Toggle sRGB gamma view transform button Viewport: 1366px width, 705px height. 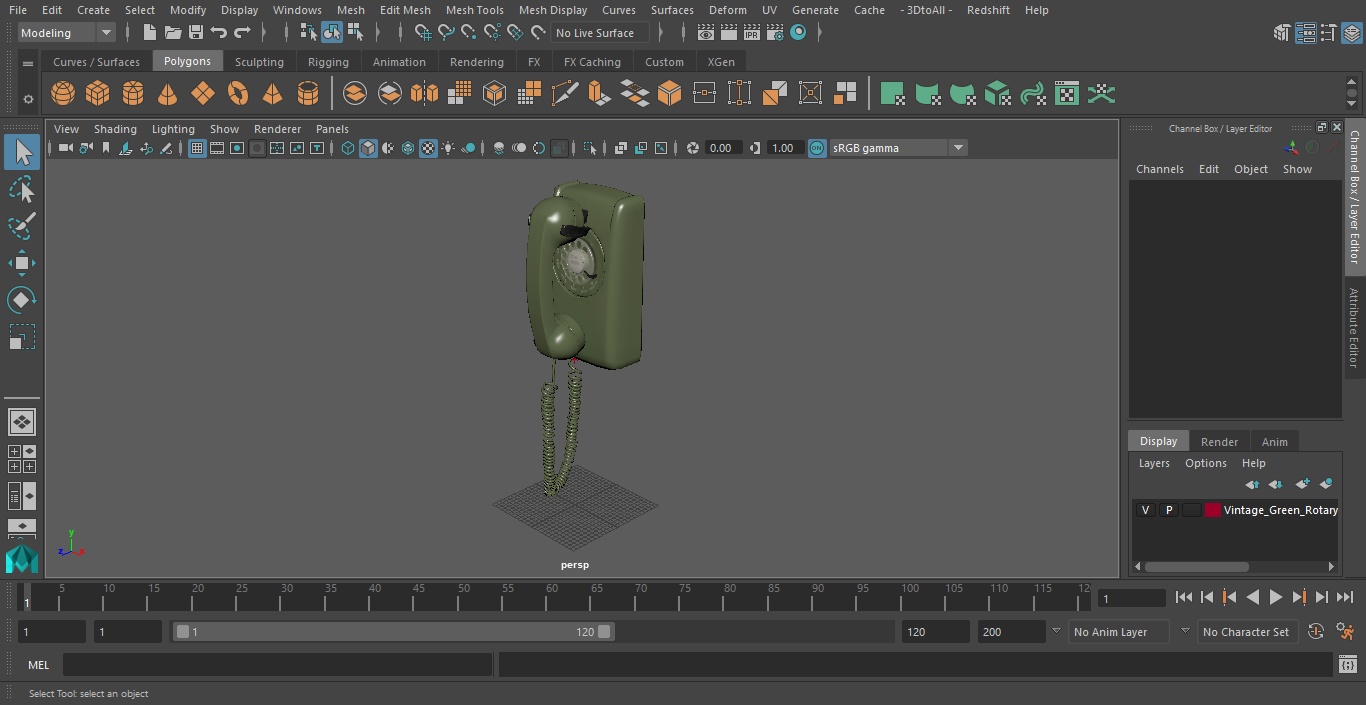click(x=817, y=148)
